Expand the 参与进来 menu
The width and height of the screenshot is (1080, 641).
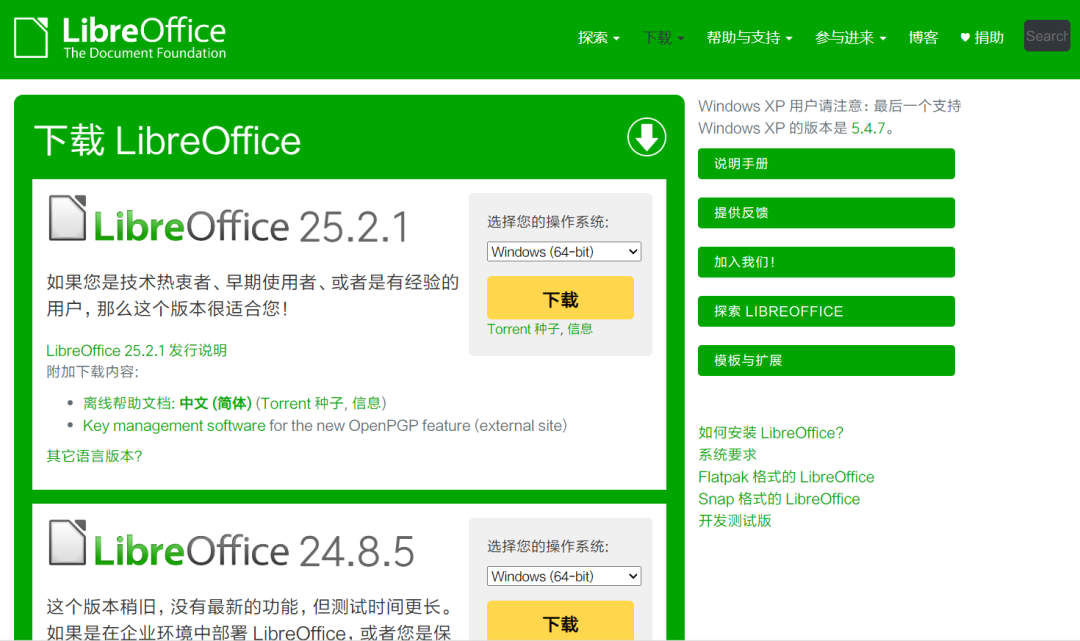(850, 37)
